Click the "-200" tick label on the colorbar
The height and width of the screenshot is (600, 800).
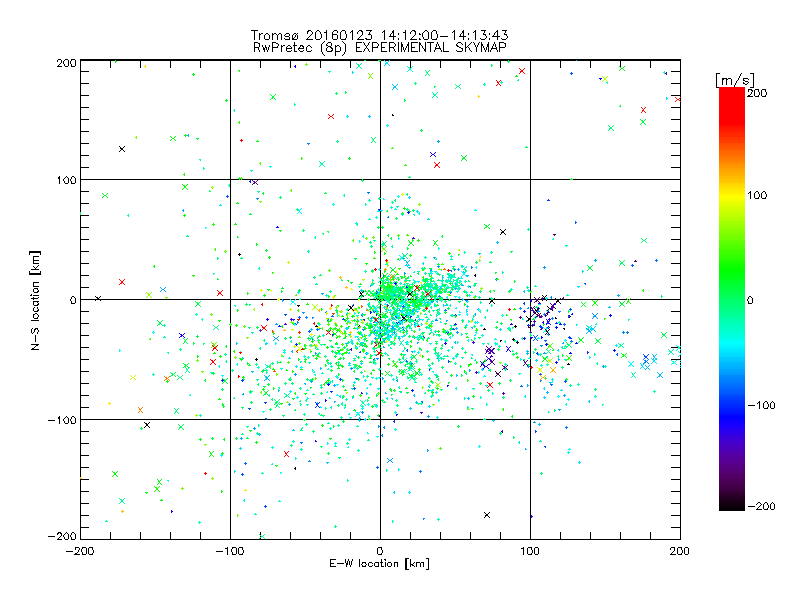[761, 506]
